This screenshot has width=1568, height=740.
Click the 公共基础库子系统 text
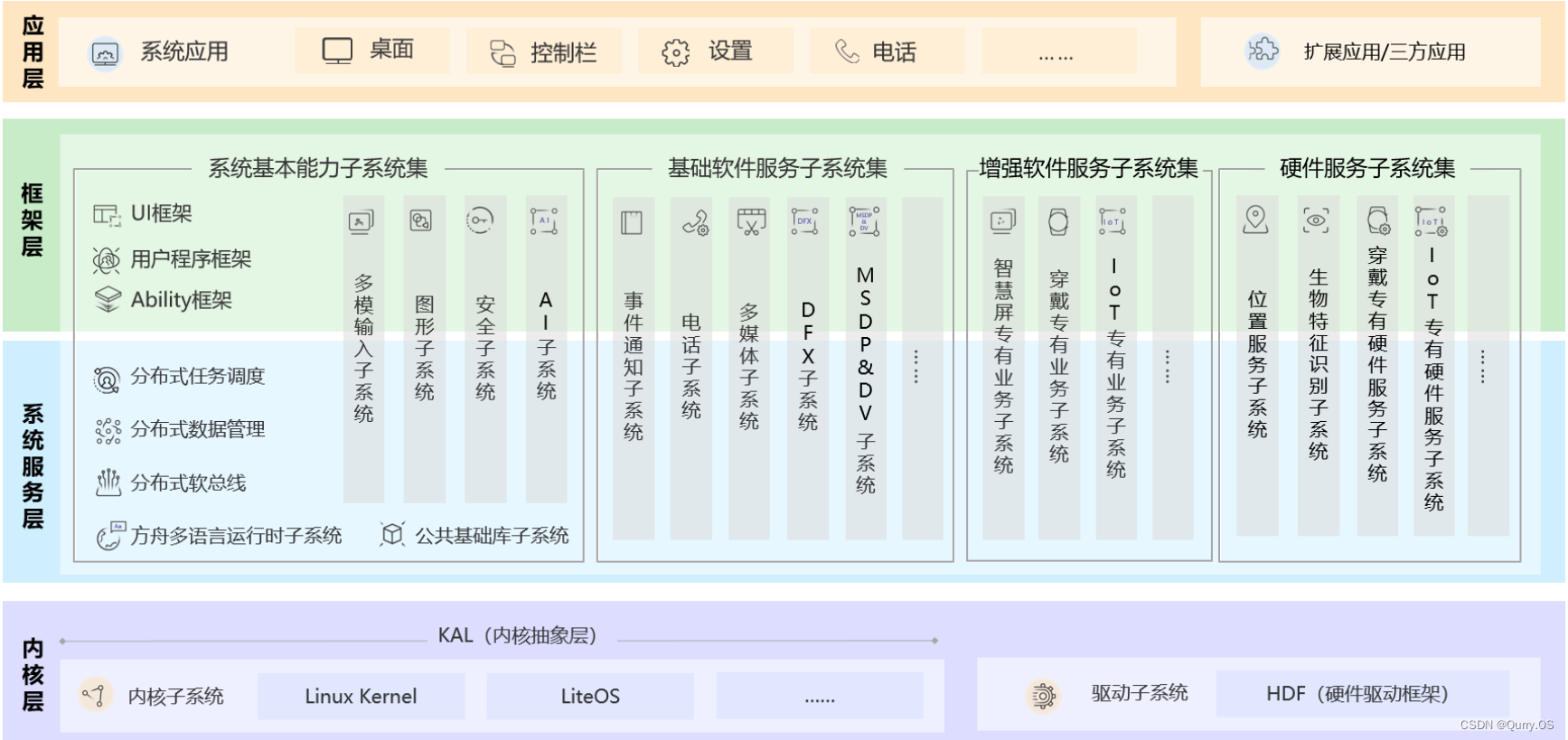pyautogui.click(x=493, y=535)
